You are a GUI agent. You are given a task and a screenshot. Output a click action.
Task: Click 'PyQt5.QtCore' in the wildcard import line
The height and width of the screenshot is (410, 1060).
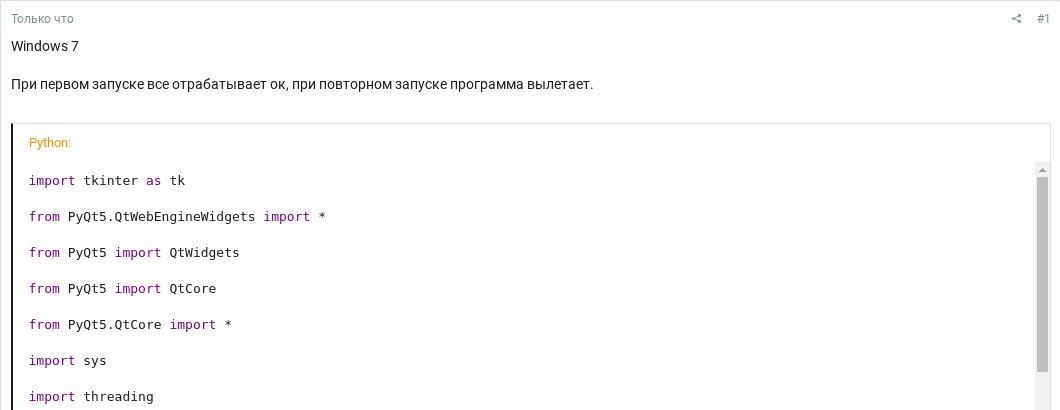click(115, 325)
